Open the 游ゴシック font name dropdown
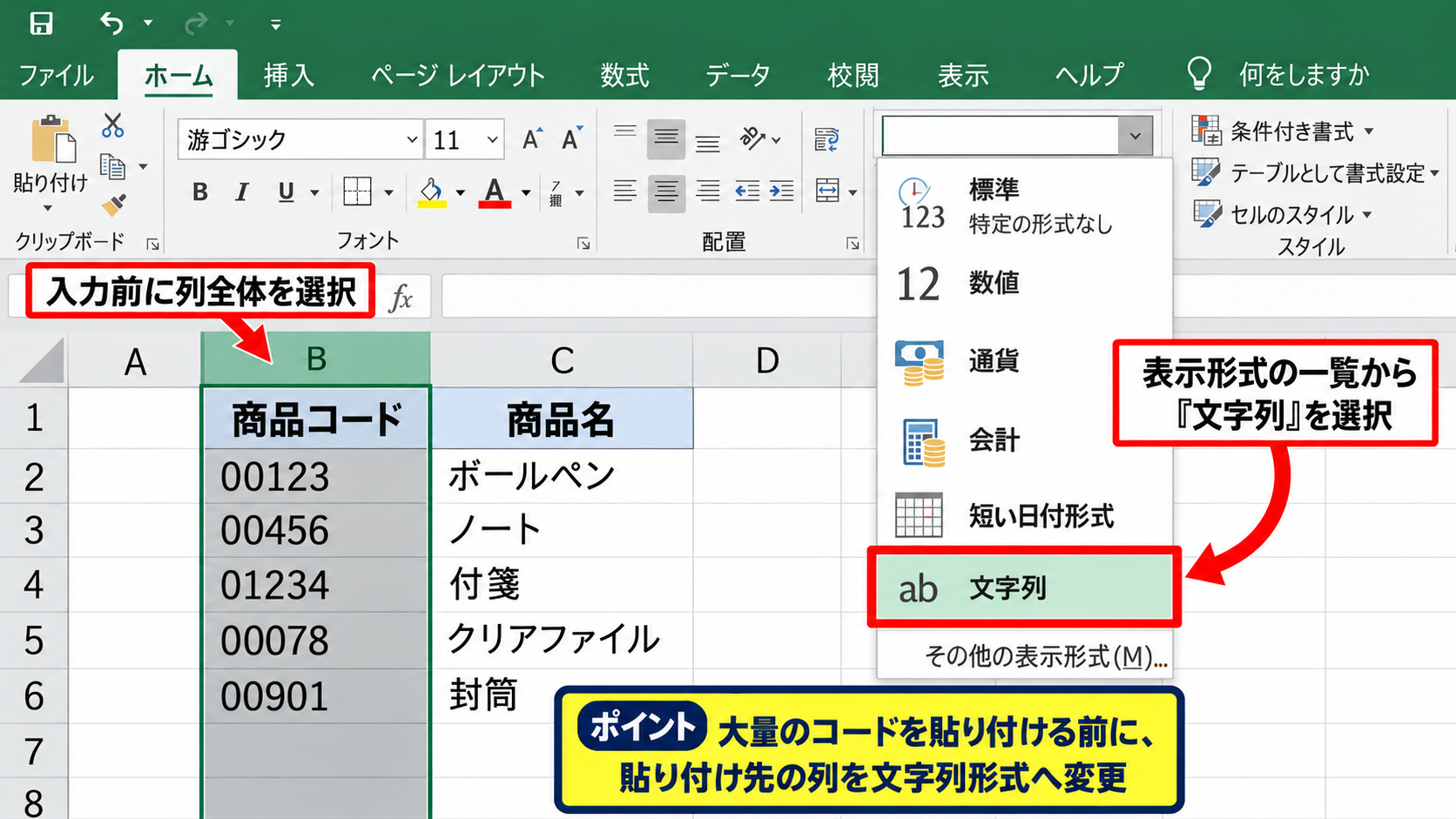 tap(412, 139)
